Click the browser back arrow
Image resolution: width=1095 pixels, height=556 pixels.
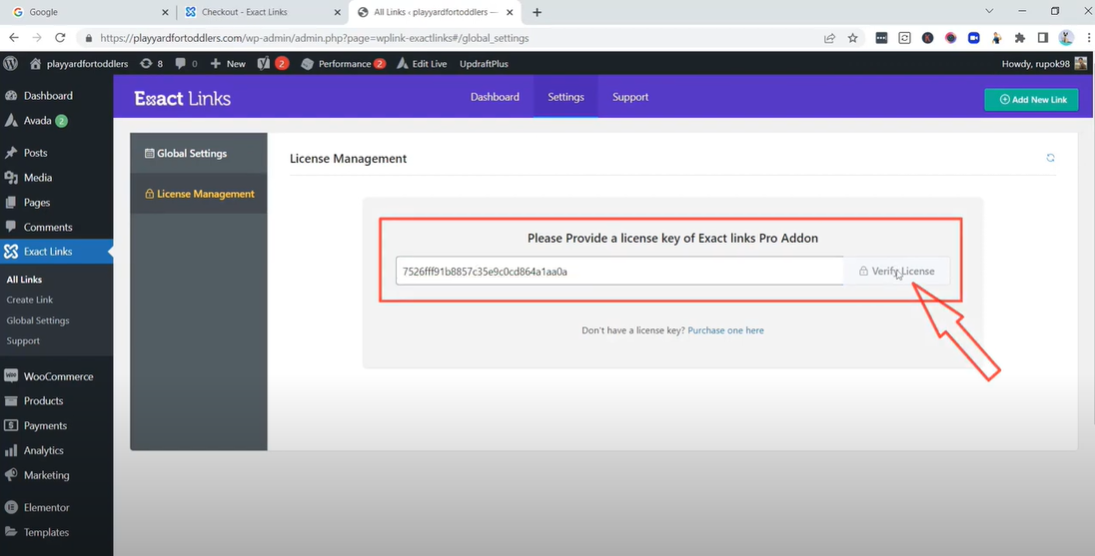pos(14,38)
